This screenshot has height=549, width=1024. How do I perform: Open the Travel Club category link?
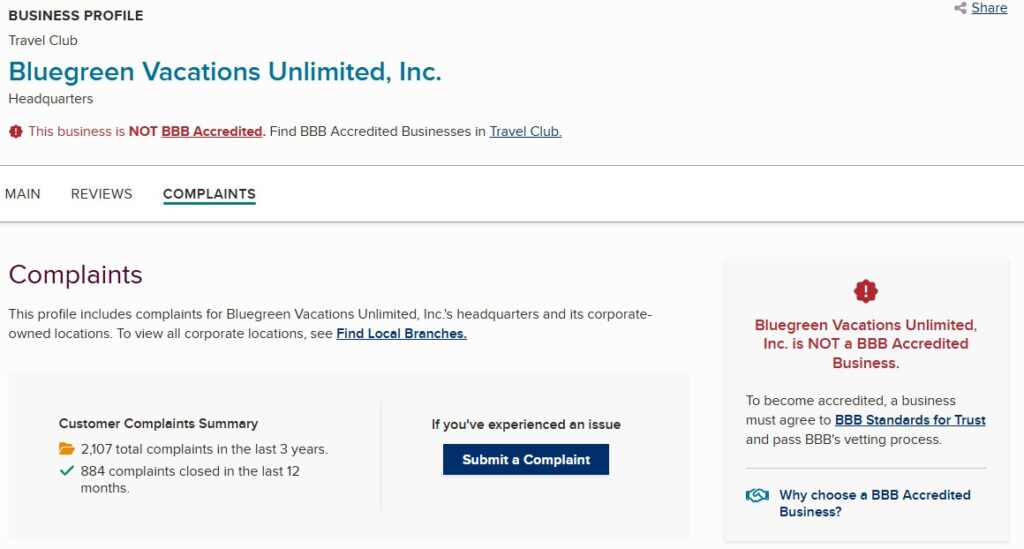click(525, 131)
